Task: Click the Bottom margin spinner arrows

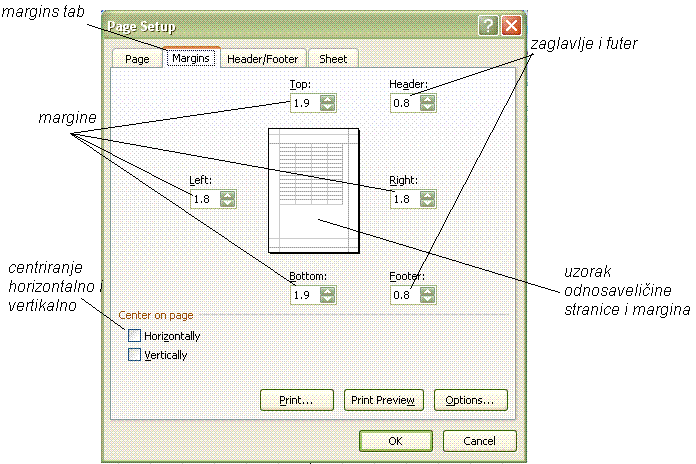Action: point(328,295)
